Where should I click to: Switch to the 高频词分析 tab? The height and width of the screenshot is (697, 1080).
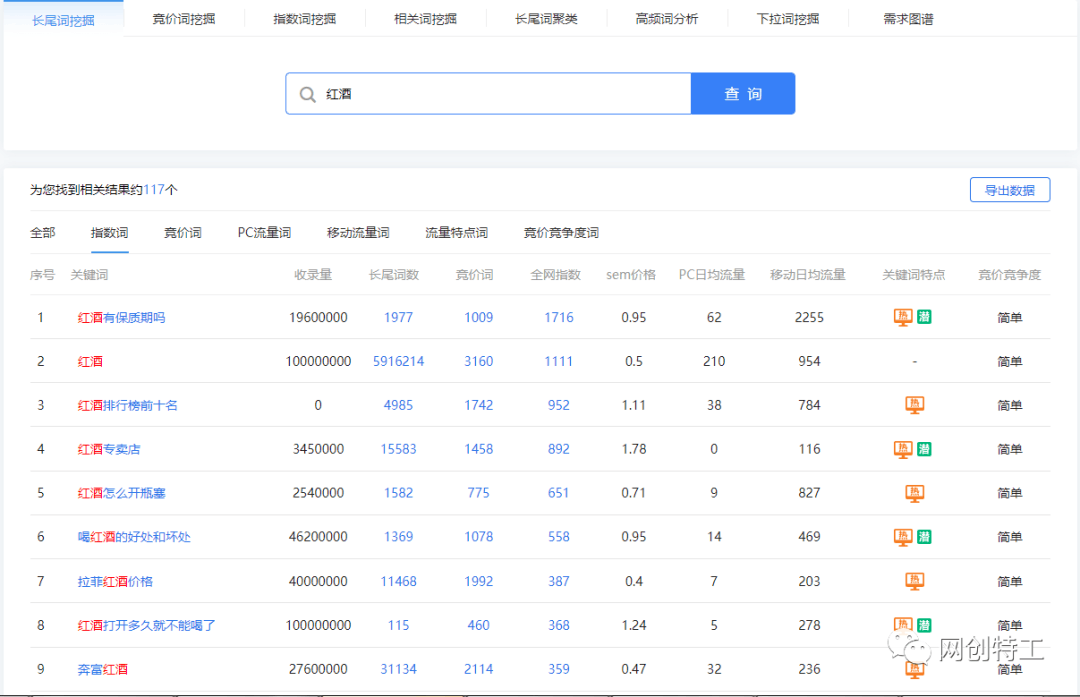tap(667, 17)
